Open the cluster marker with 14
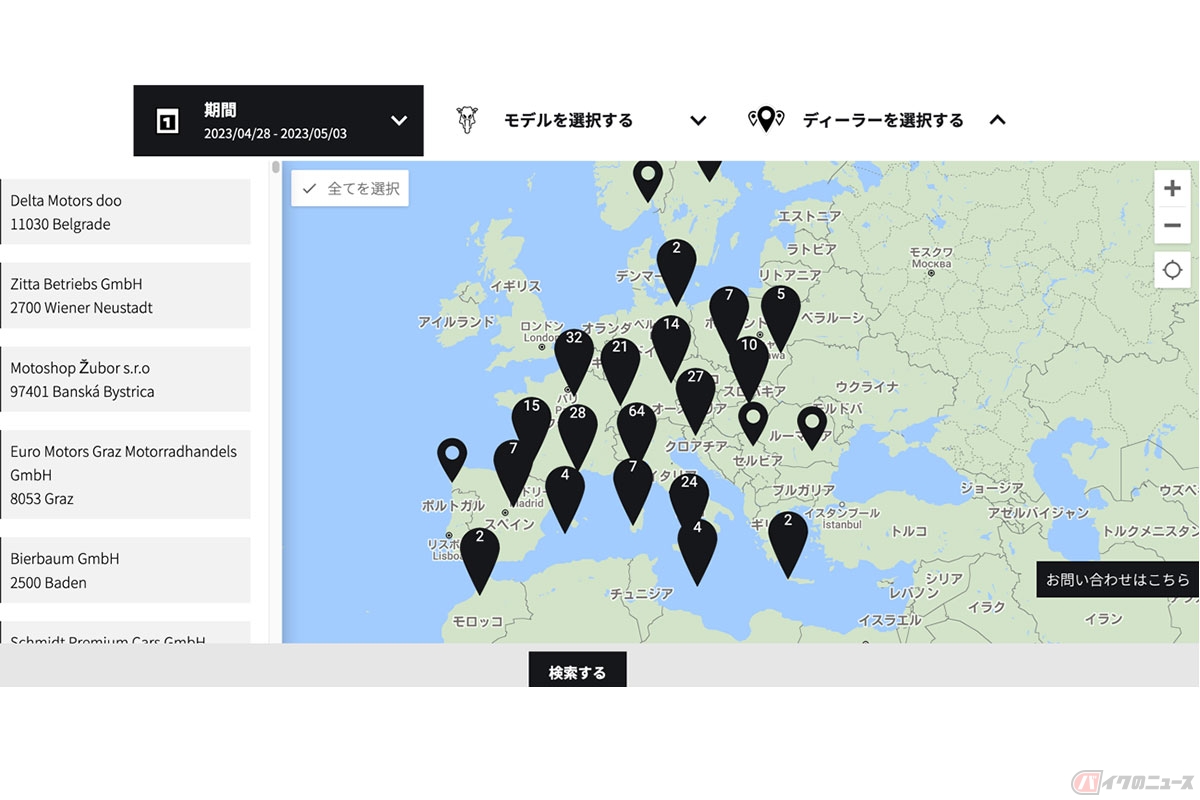Screen dimensions: 1200x800 coord(671,346)
